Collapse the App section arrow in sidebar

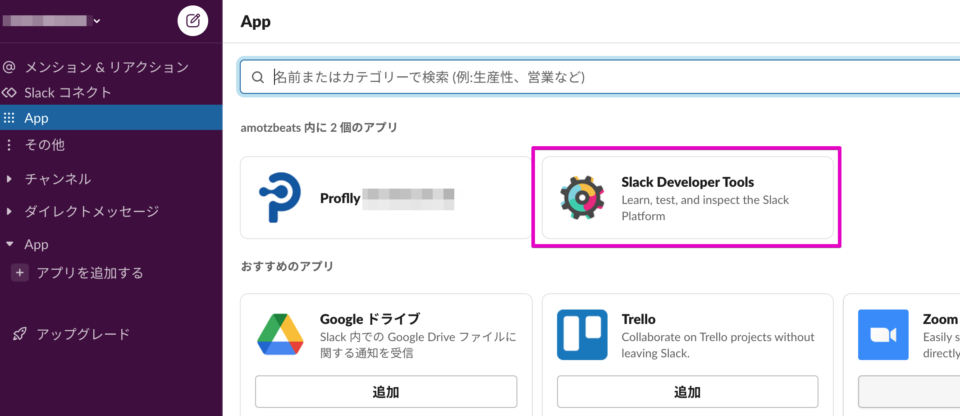[9, 244]
